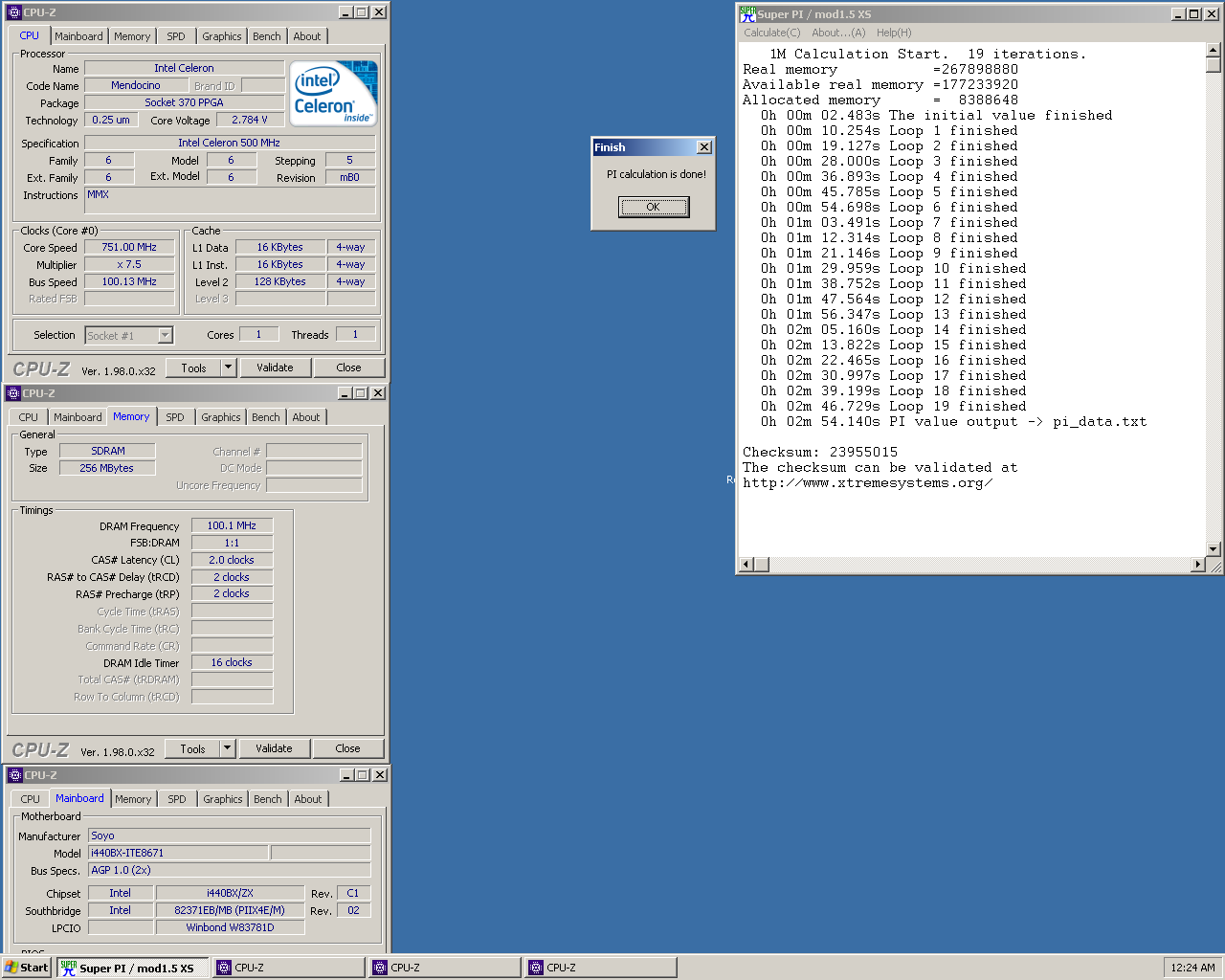
Task: Select the CPU tab in the Mainboard CPU-Z window
Action: (31, 799)
